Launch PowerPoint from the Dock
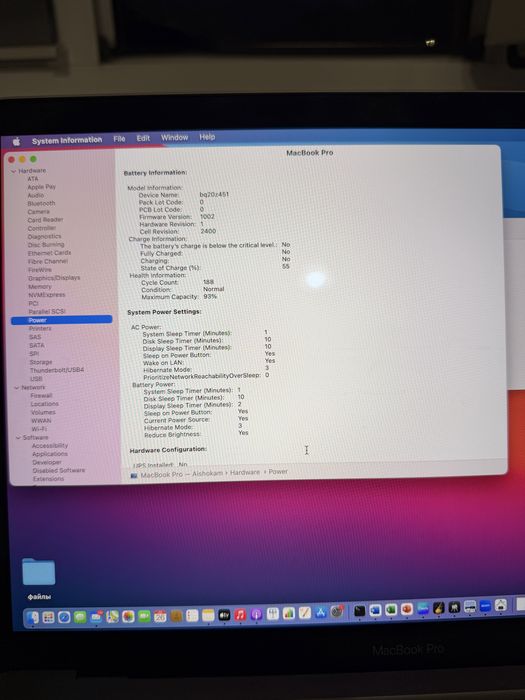The height and width of the screenshot is (700, 525). click(x=407, y=609)
